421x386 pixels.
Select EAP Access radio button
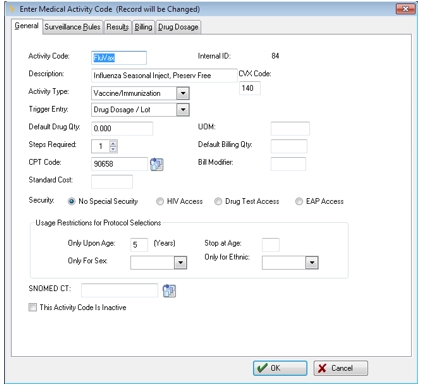299,201
